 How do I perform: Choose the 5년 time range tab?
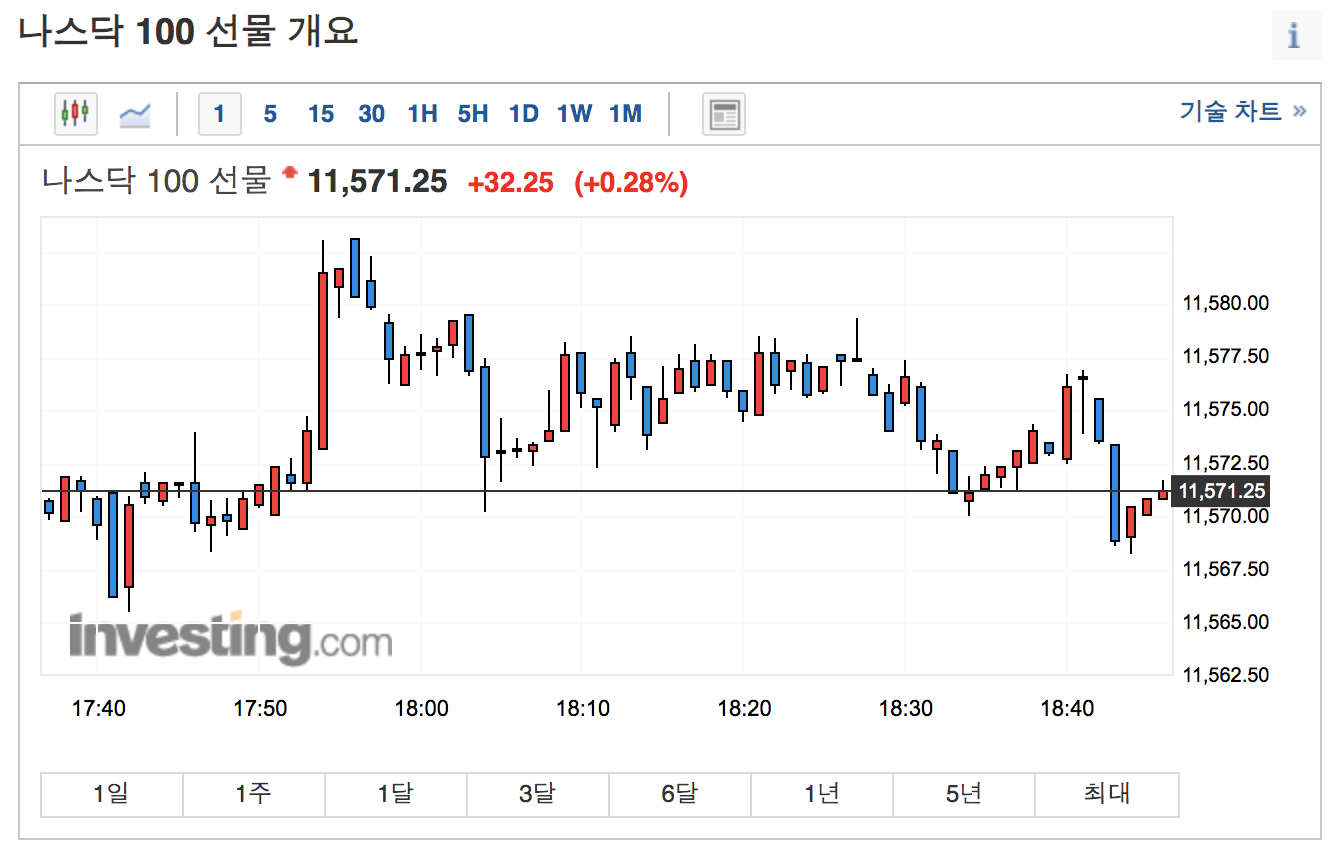click(964, 794)
